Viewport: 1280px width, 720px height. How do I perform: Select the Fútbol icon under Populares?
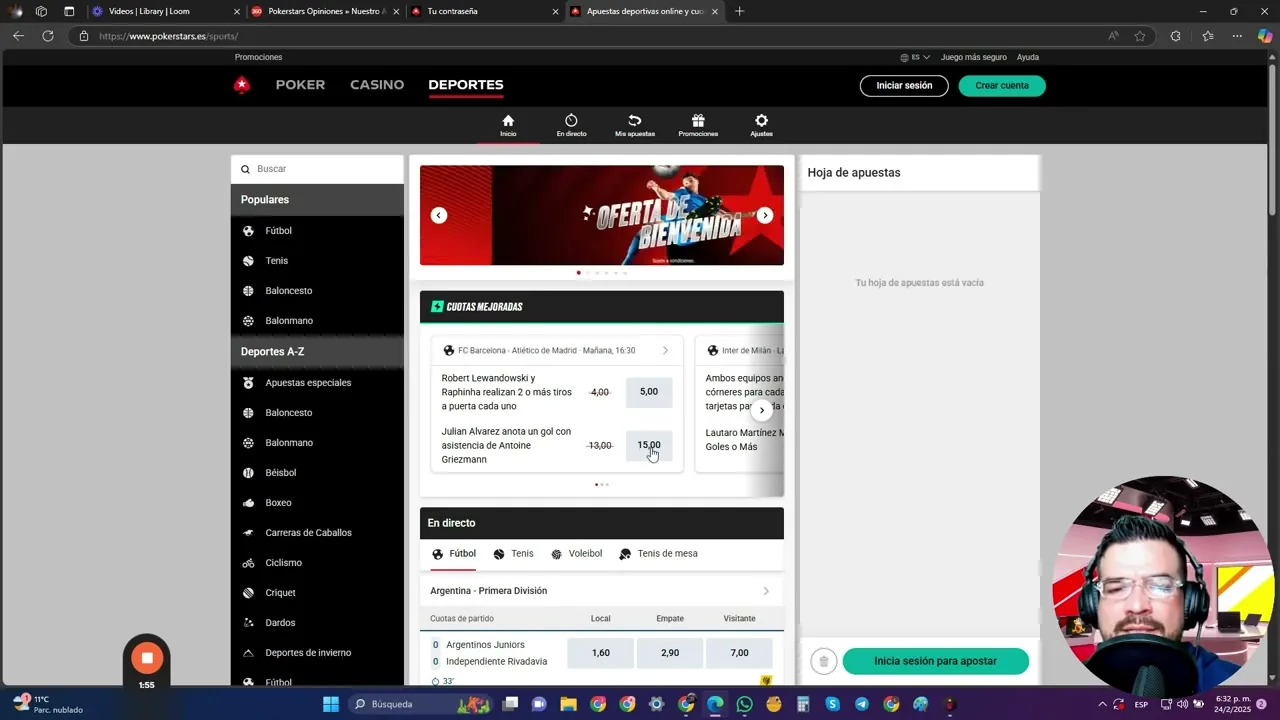click(x=248, y=231)
